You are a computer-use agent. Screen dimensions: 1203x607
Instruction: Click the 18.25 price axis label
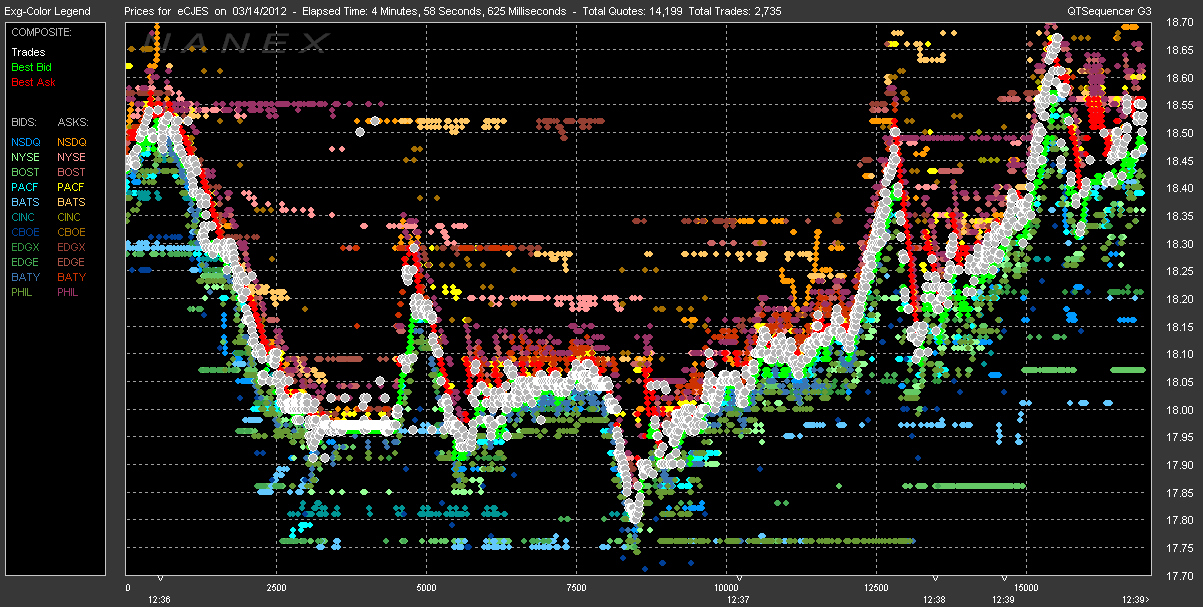pyautogui.click(x=1181, y=272)
